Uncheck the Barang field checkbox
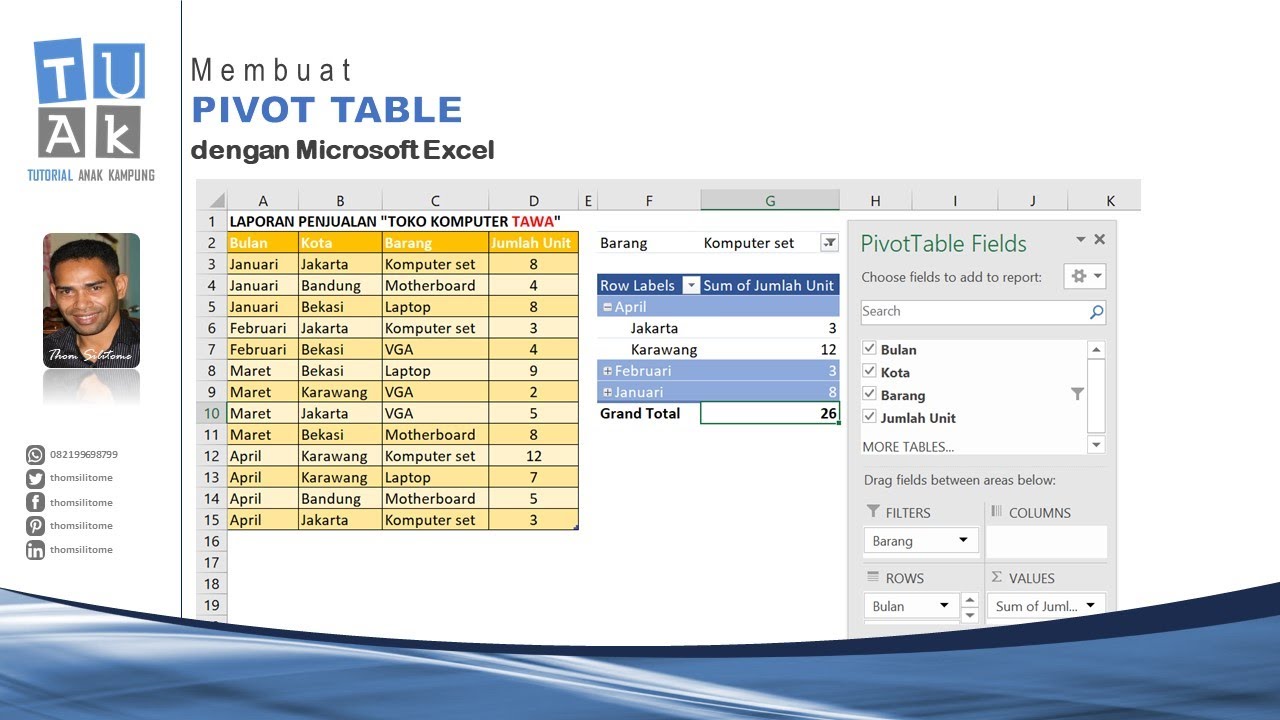 [870, 395]
